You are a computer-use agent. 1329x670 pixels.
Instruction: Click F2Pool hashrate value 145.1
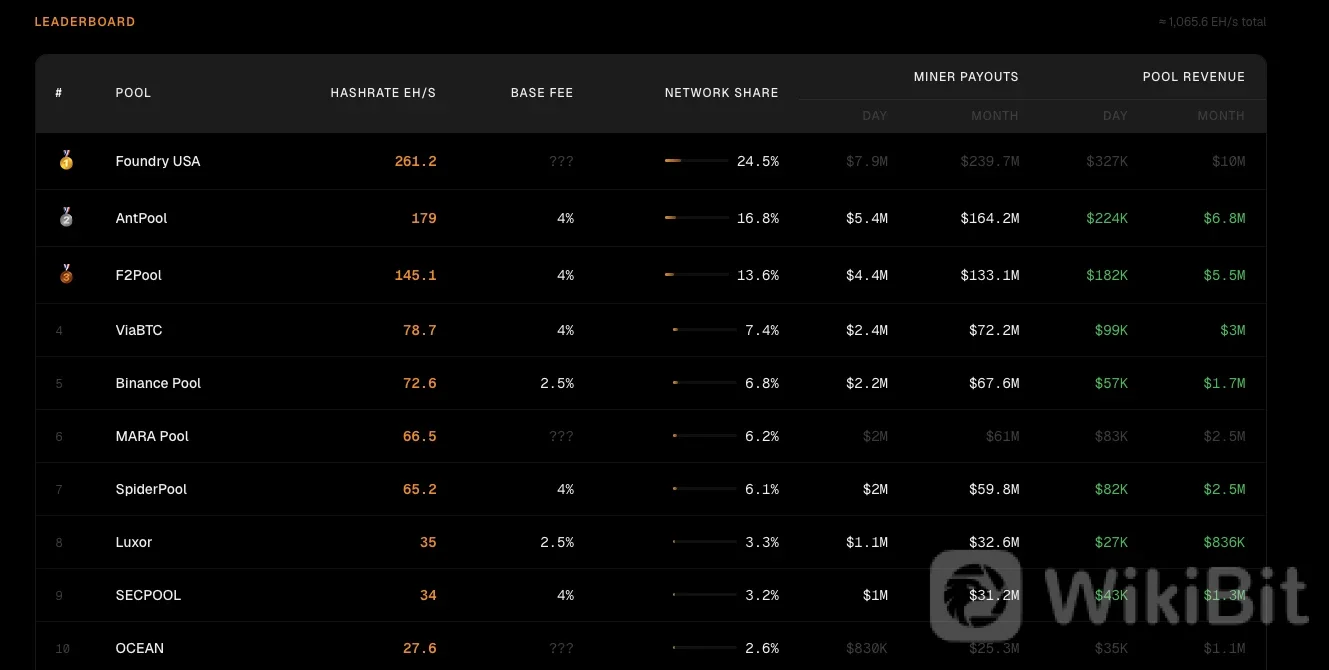pos(415,275)
